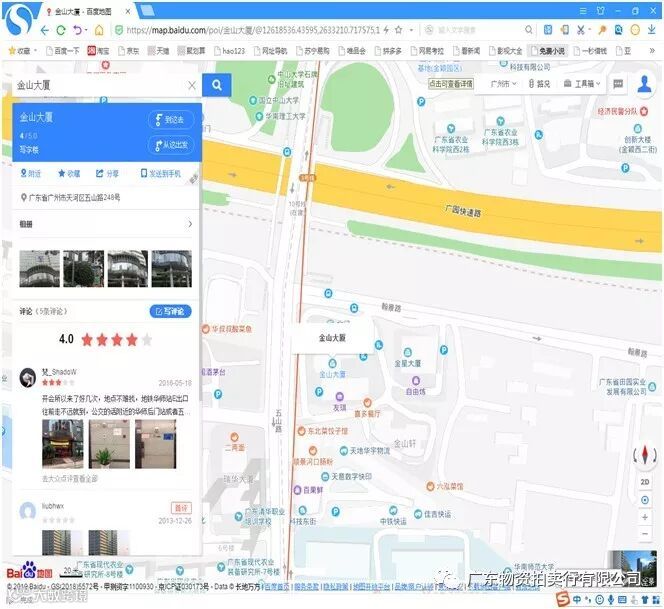Click the 到这去 route button
Viewport: 664px width, 609px height.
tap(171, 120)
